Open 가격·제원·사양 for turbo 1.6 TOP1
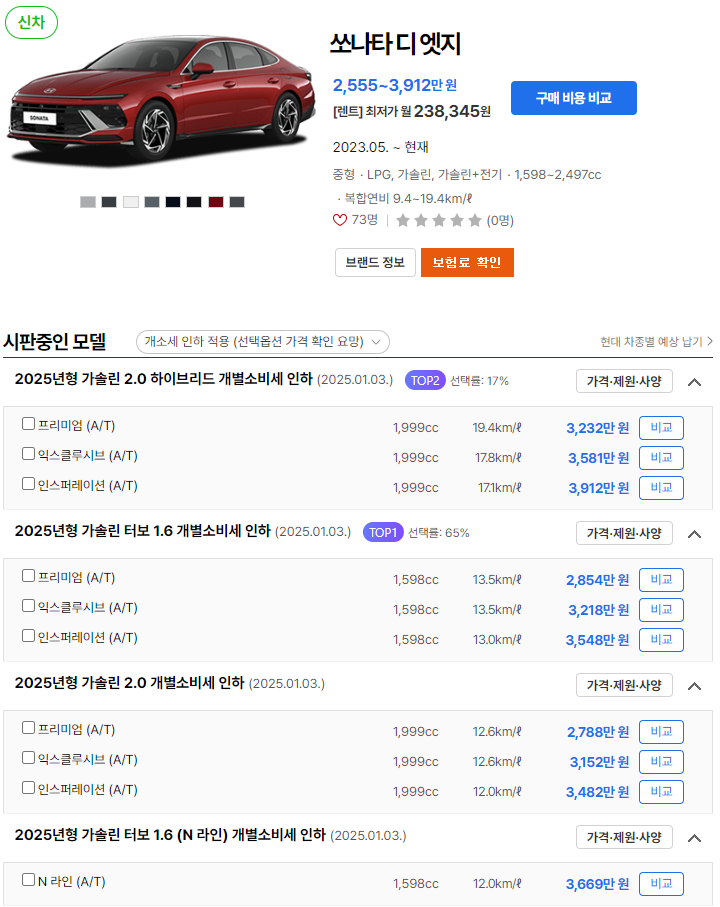Image resolution: width=720 pixels, height=907 pixels. pos(624,533)
